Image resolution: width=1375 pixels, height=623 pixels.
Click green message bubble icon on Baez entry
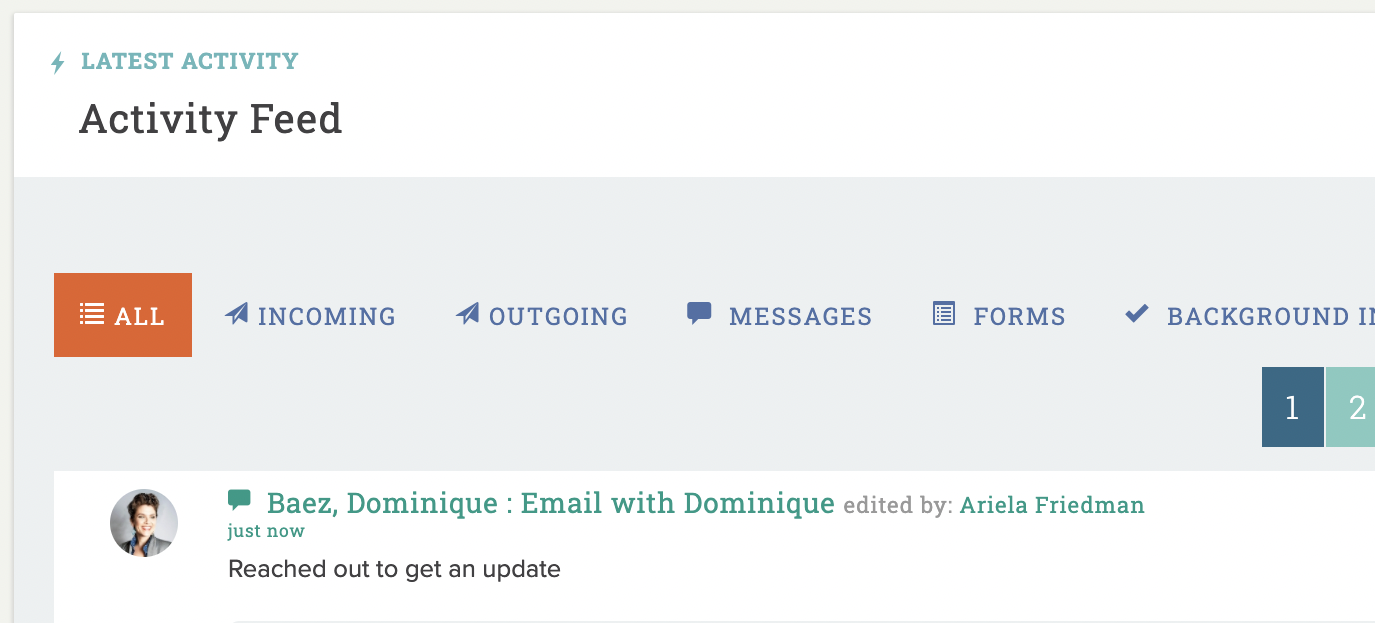pyautogui.click(x=239, y=499)
